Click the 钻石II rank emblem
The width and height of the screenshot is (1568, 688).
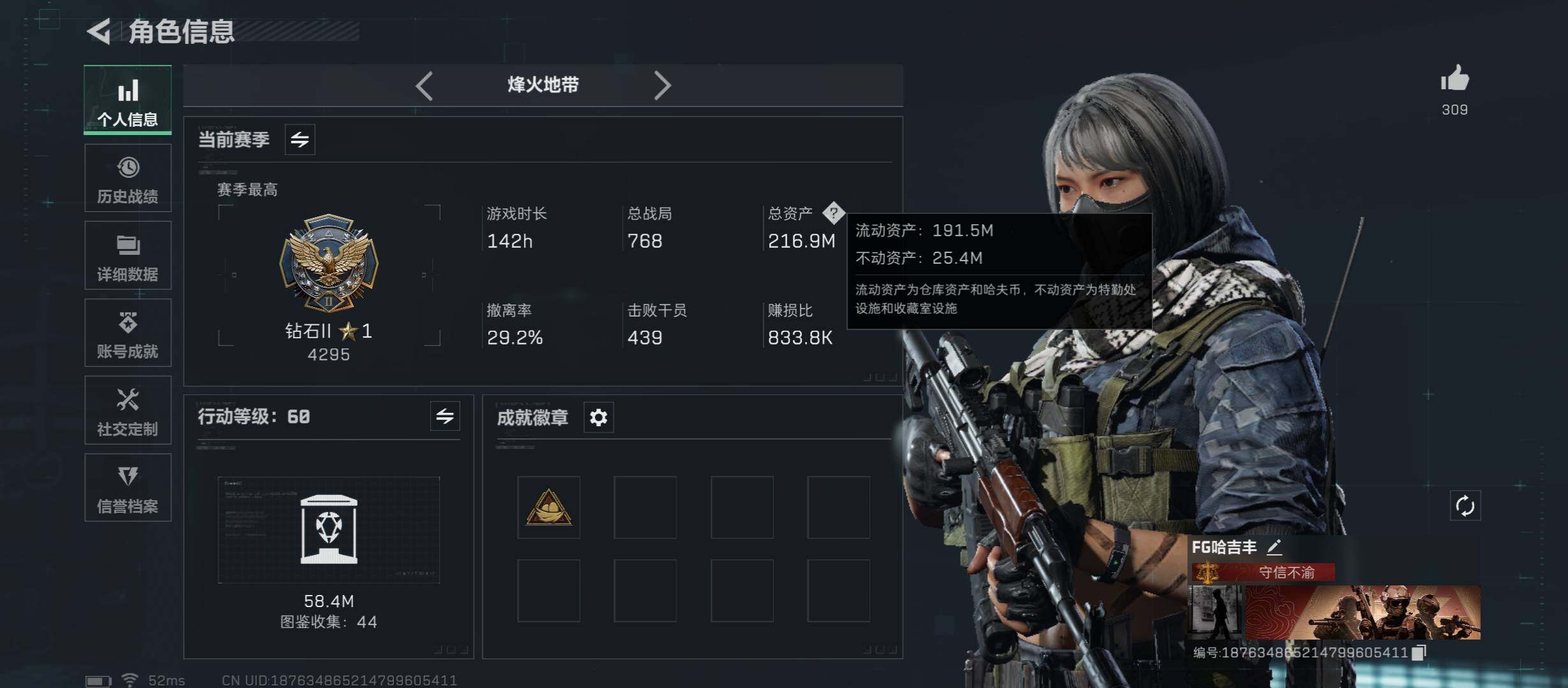(329, 262)
